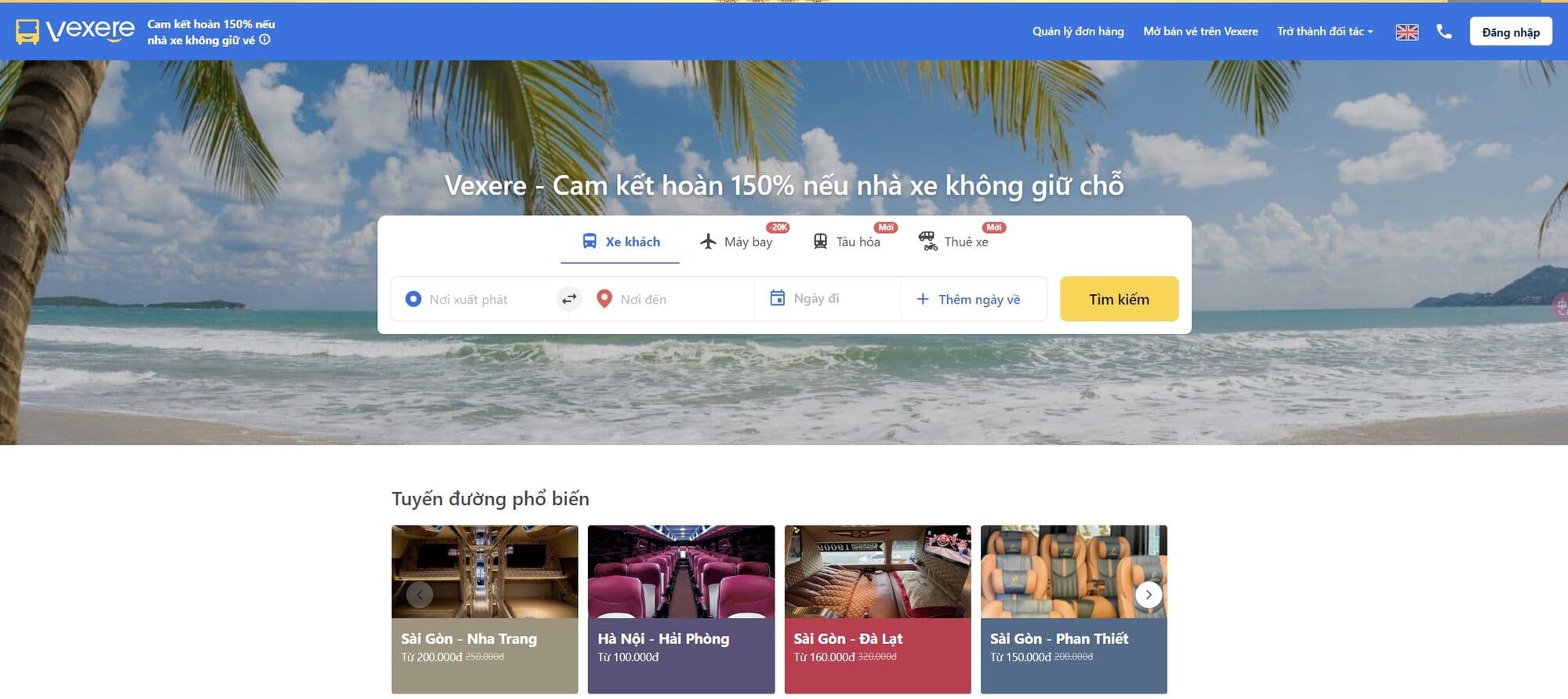Show previous popular routes with left arrow
This screenshot has height=699, width=1568.
point(419,595)
